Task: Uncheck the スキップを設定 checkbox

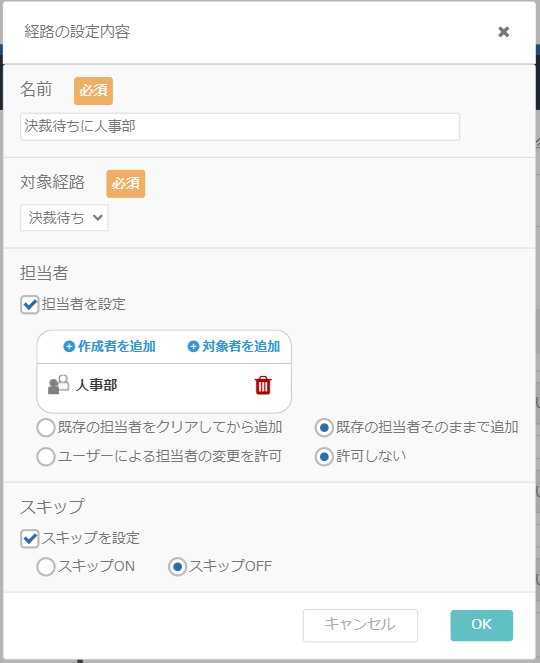Action: click(30, 539)
